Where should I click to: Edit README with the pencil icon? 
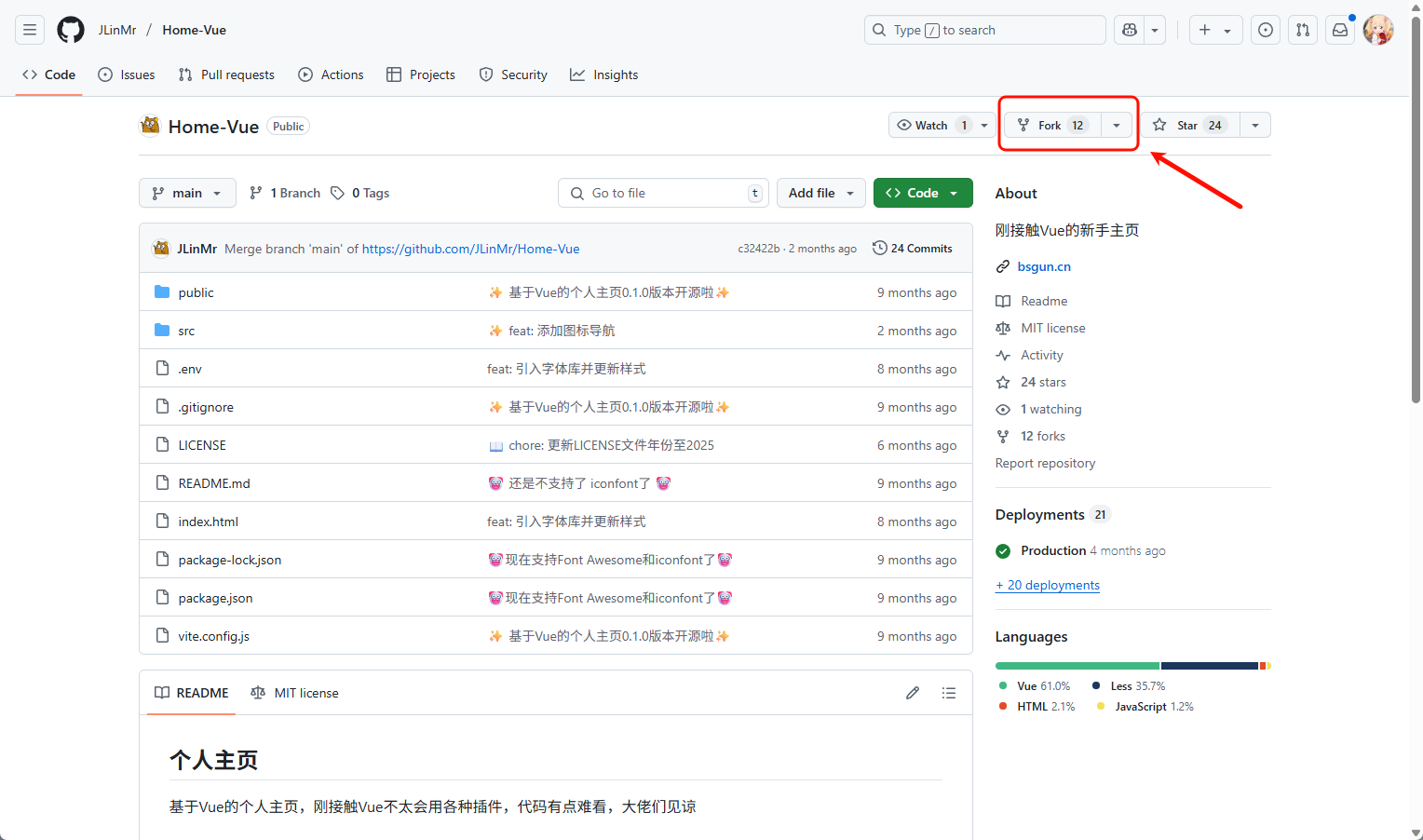pos(913,693)
